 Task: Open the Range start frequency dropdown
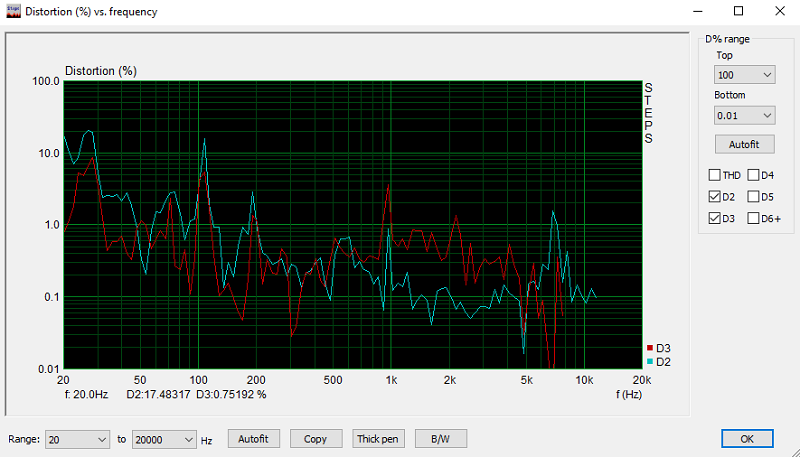(77, 440)
